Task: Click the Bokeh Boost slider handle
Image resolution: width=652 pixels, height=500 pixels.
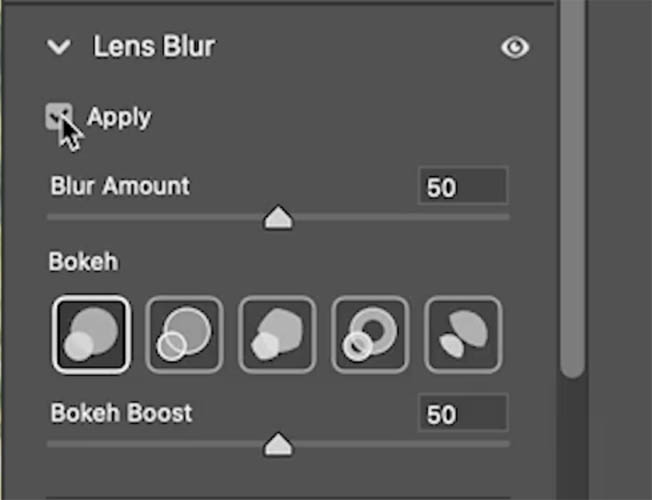Action: pos(278,444)
